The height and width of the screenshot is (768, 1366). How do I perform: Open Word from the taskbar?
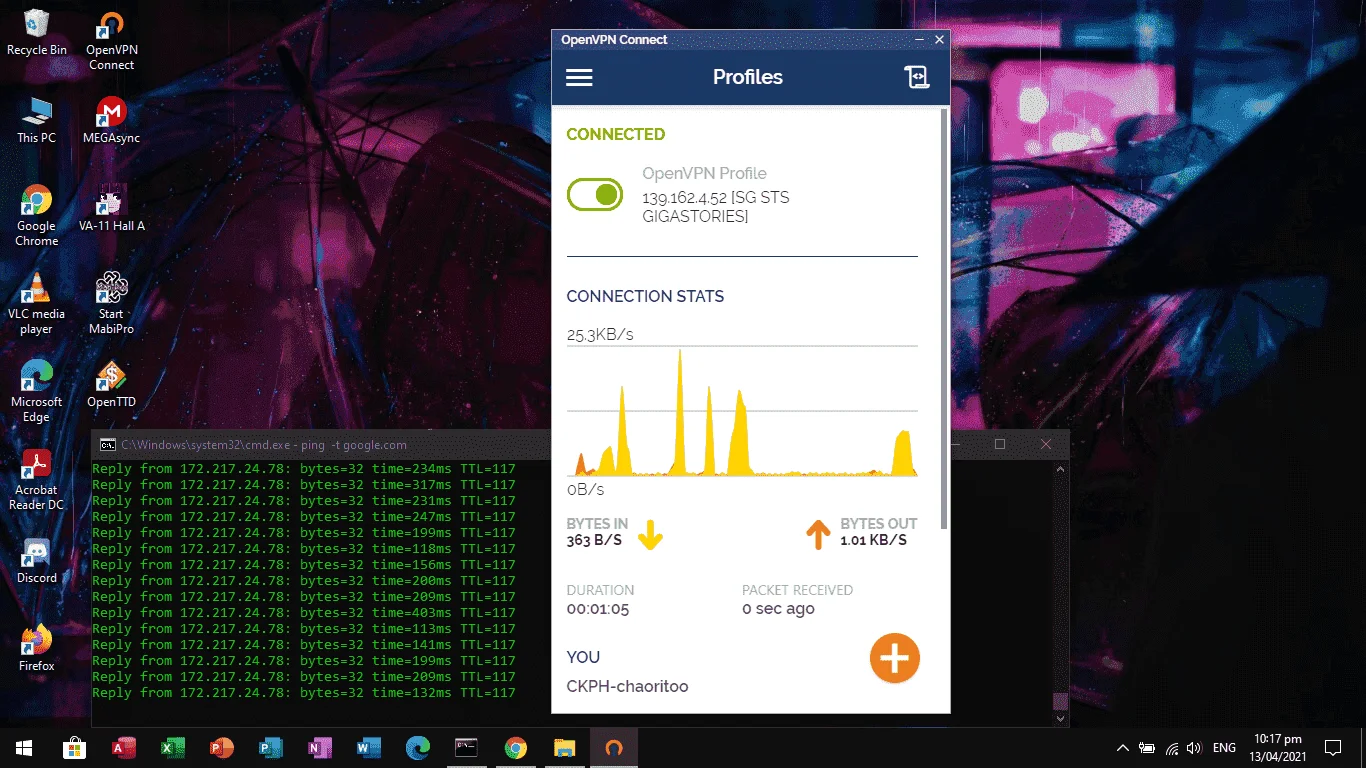[x=369, y=748]
